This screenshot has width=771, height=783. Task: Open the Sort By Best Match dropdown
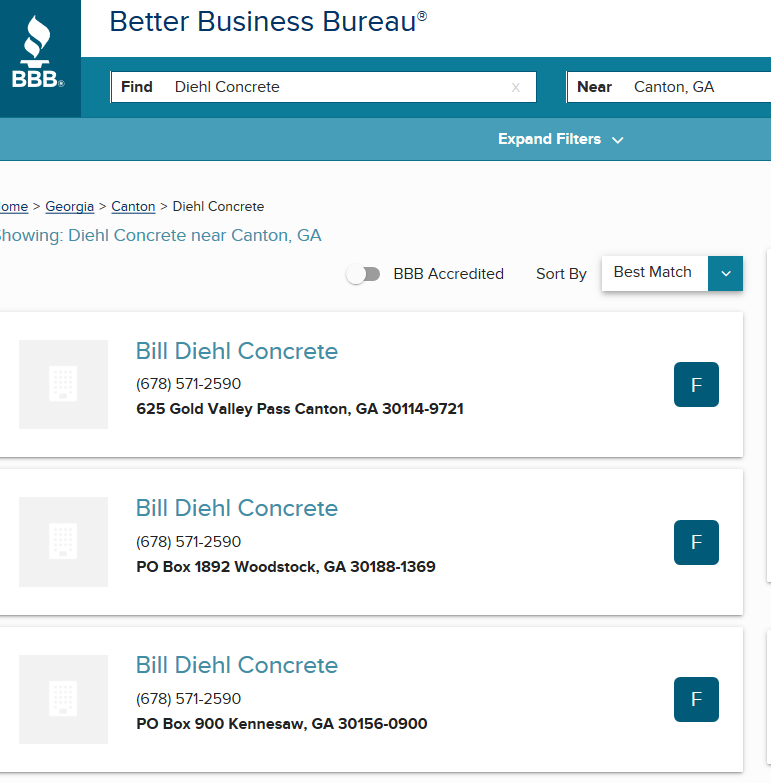[x=672, y=273]
